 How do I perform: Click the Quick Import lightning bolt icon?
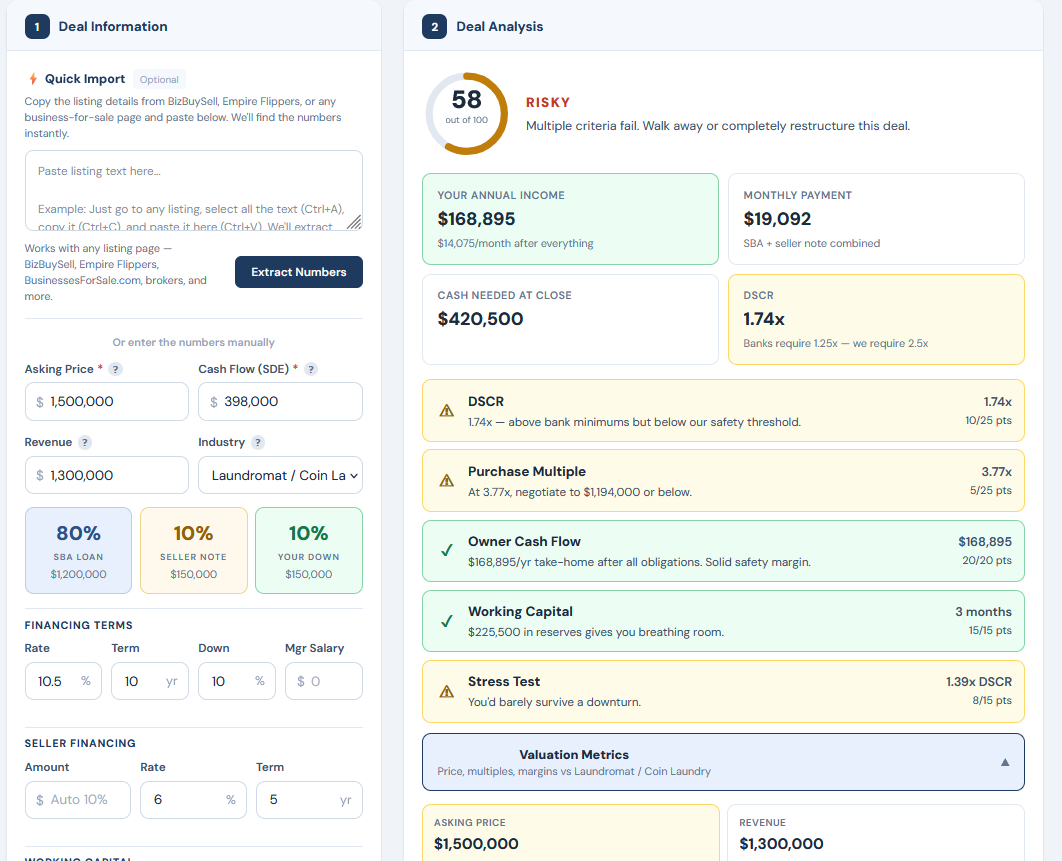pyautogui.click(x=32, y=78)
